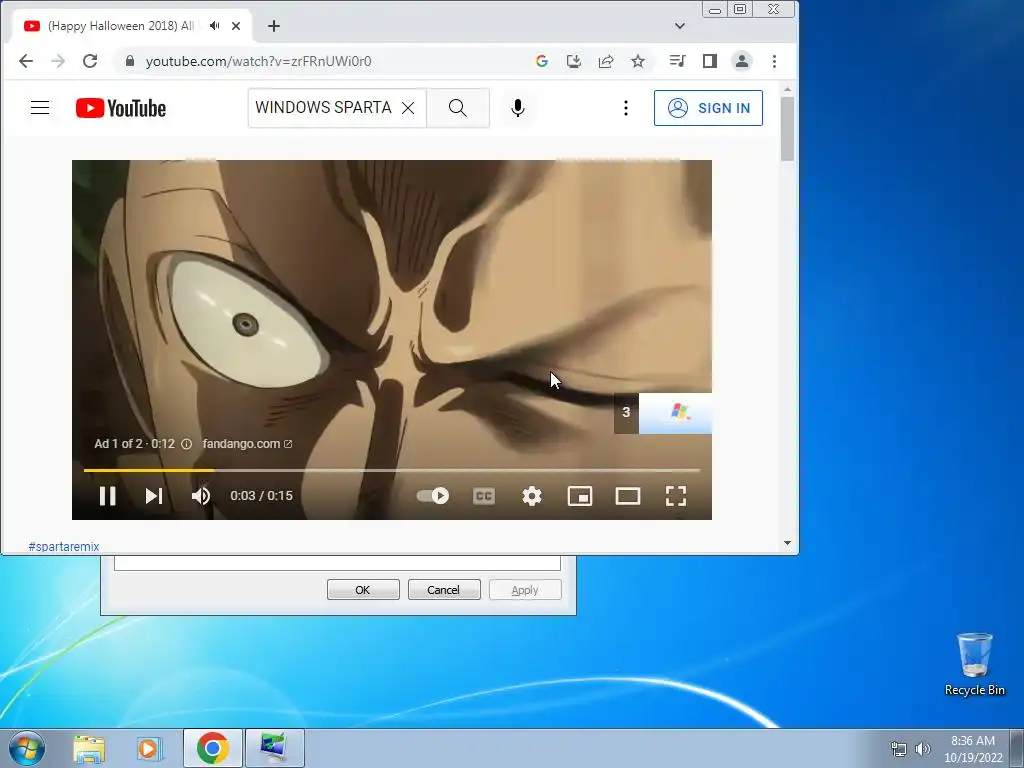Open media controls icon in toolbar

(x=677, y=61)
